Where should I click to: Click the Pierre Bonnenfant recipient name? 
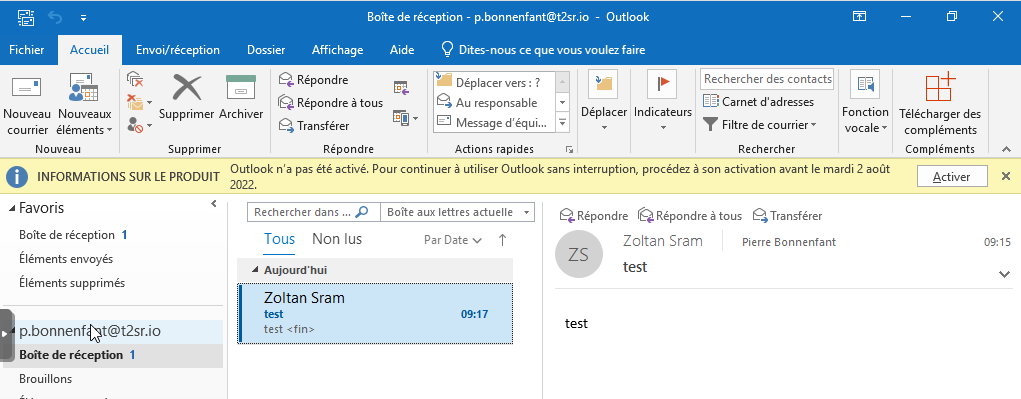(x=789, y=243)
